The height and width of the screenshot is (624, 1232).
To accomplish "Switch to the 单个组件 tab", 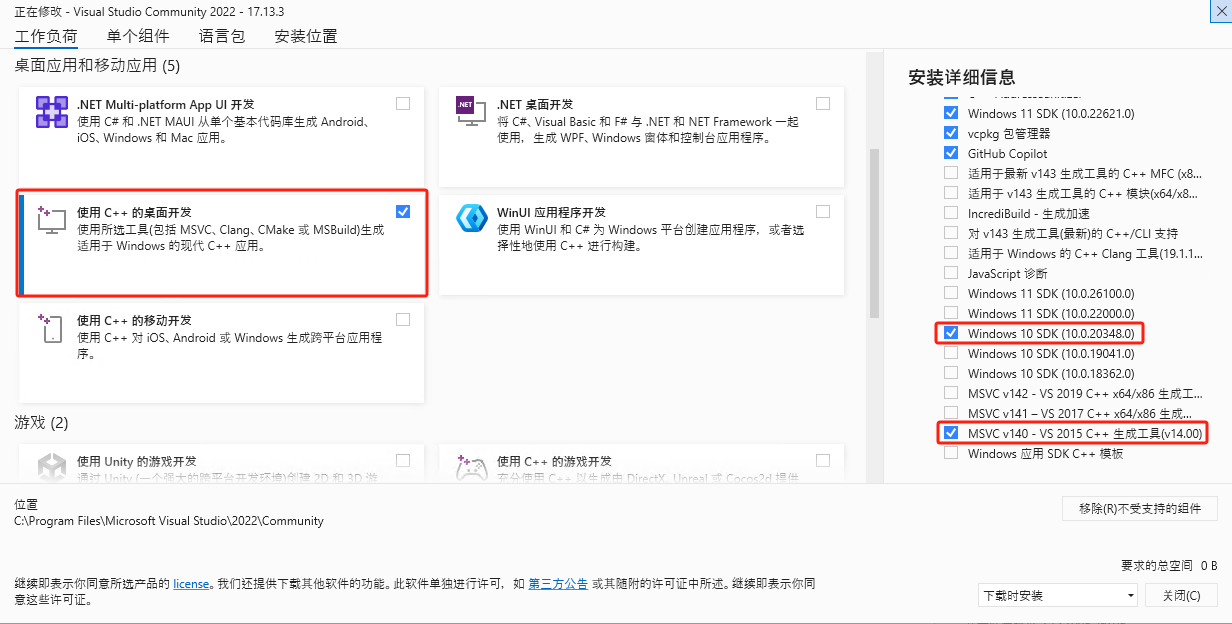I will tap(138, 36).
